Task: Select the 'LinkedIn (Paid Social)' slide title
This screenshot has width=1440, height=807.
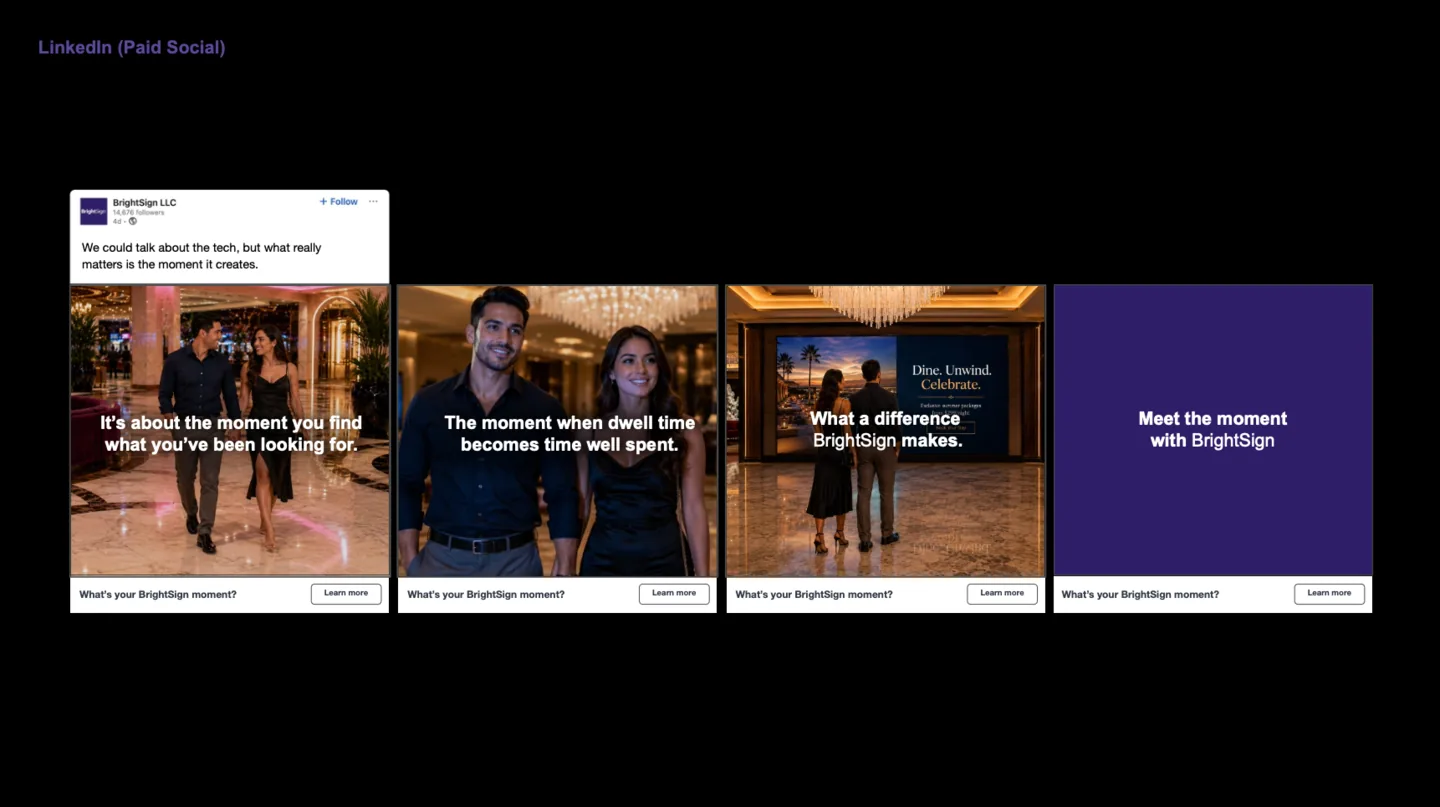Action: pyautogui.click(x=132, y=47)
